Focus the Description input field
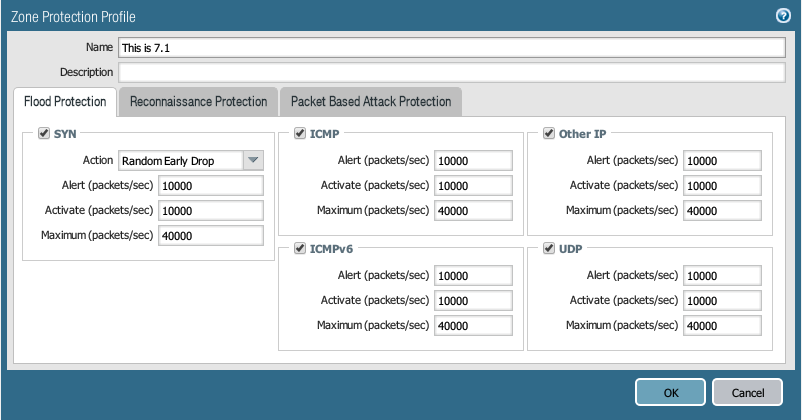 [450, 72]
